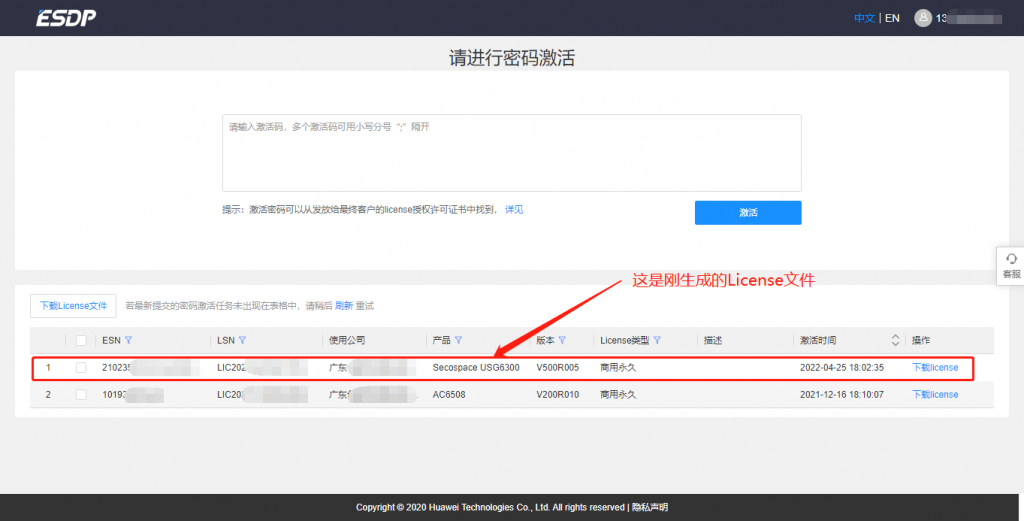Check the AC6508 row checkbox
The width and height of the screenshot is (1024, 521).
pos(81,394)
